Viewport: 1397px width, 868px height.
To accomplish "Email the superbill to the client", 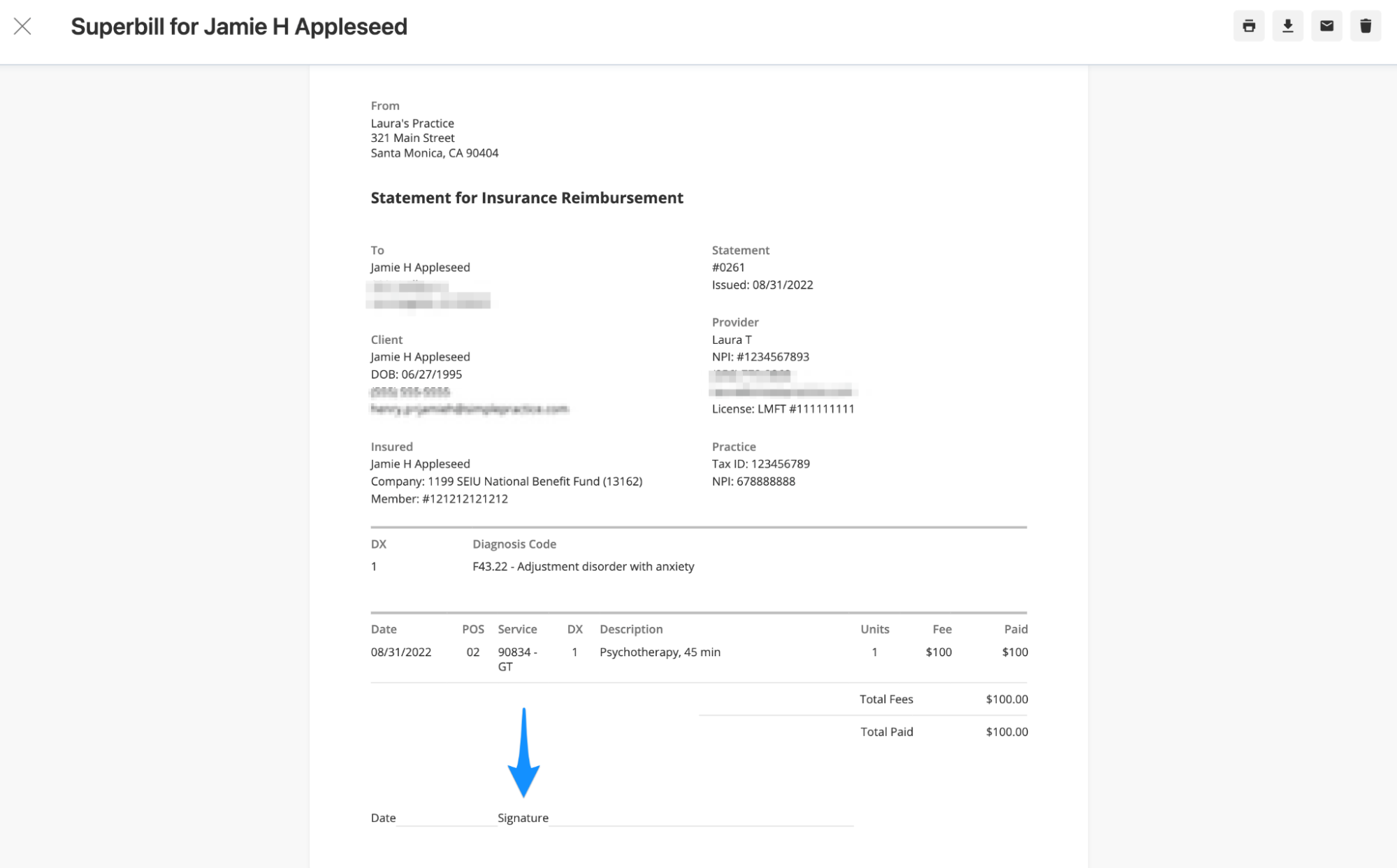I will point(1326,25).
